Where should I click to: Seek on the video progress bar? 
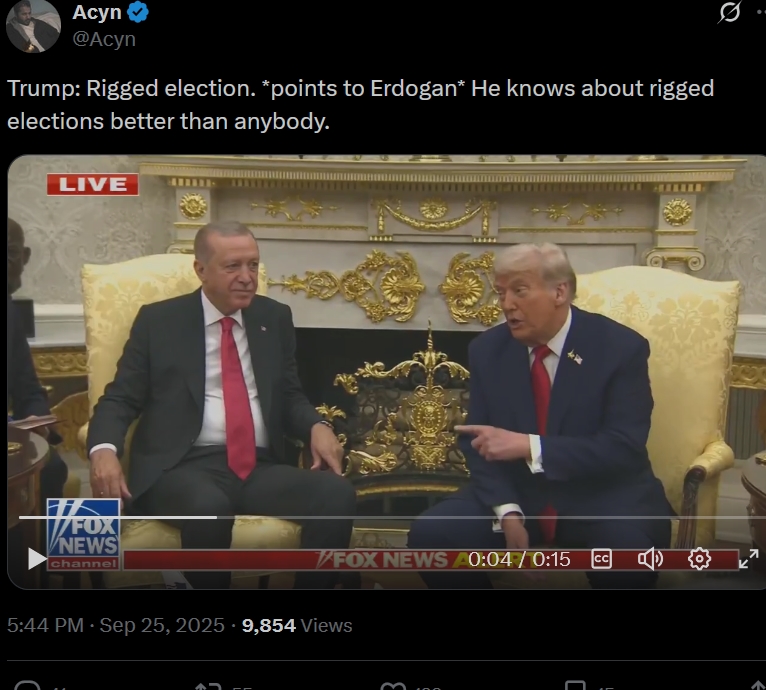[x=388, y=517]
